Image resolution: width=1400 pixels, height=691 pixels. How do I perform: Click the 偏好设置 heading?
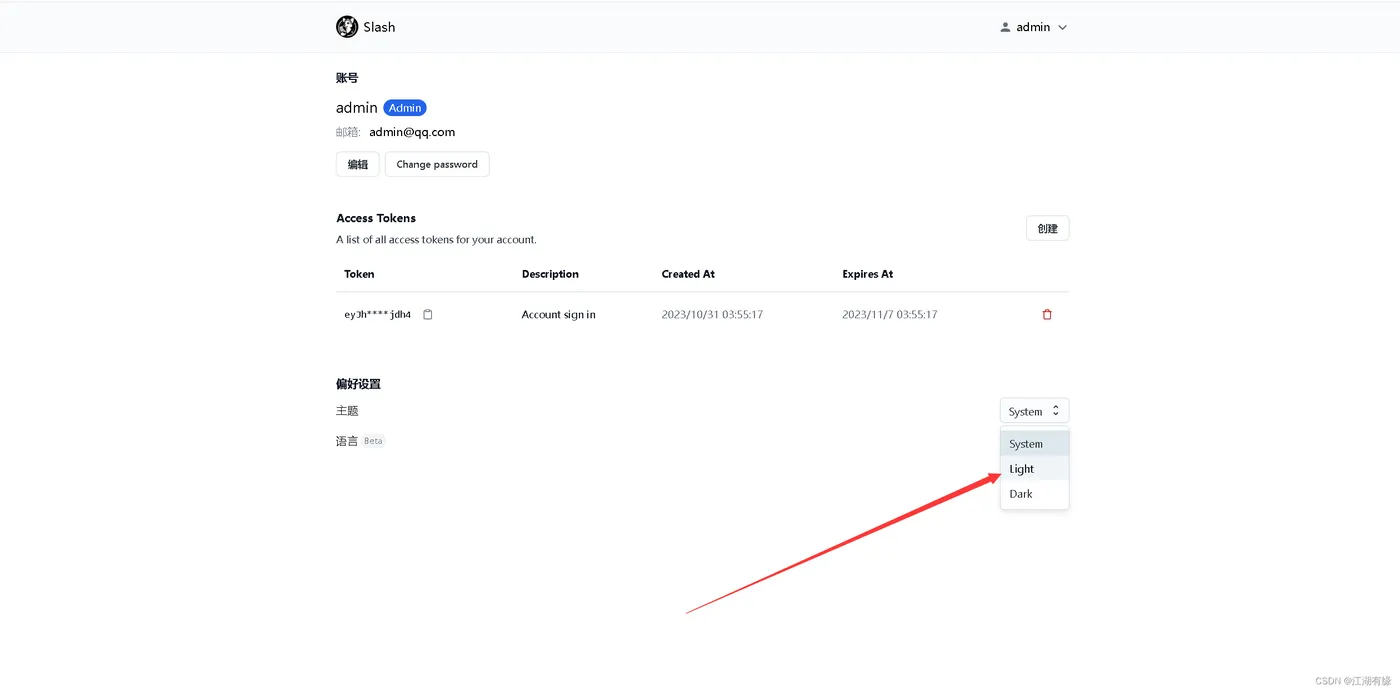pyautogui.click(x=358, y=384)
